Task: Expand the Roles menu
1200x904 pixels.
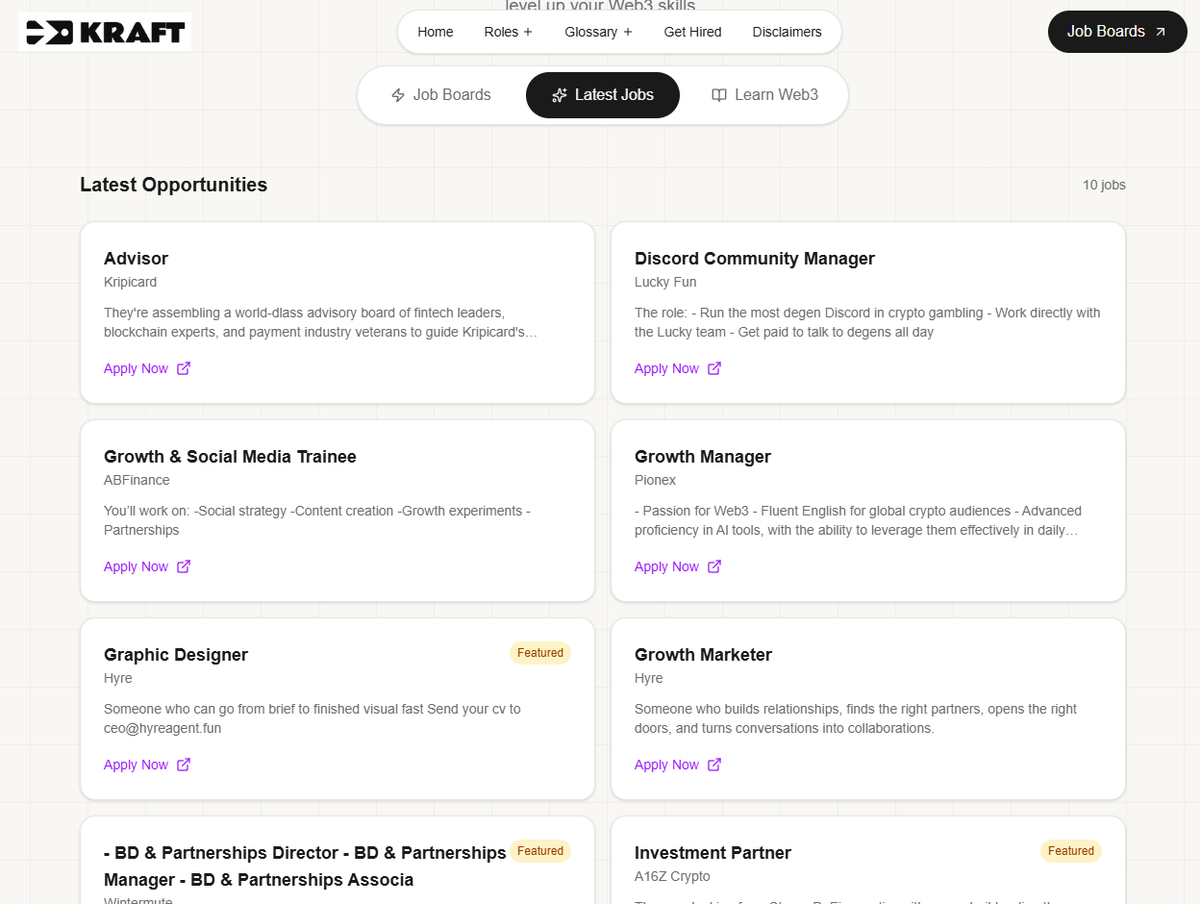Action: 508,32
